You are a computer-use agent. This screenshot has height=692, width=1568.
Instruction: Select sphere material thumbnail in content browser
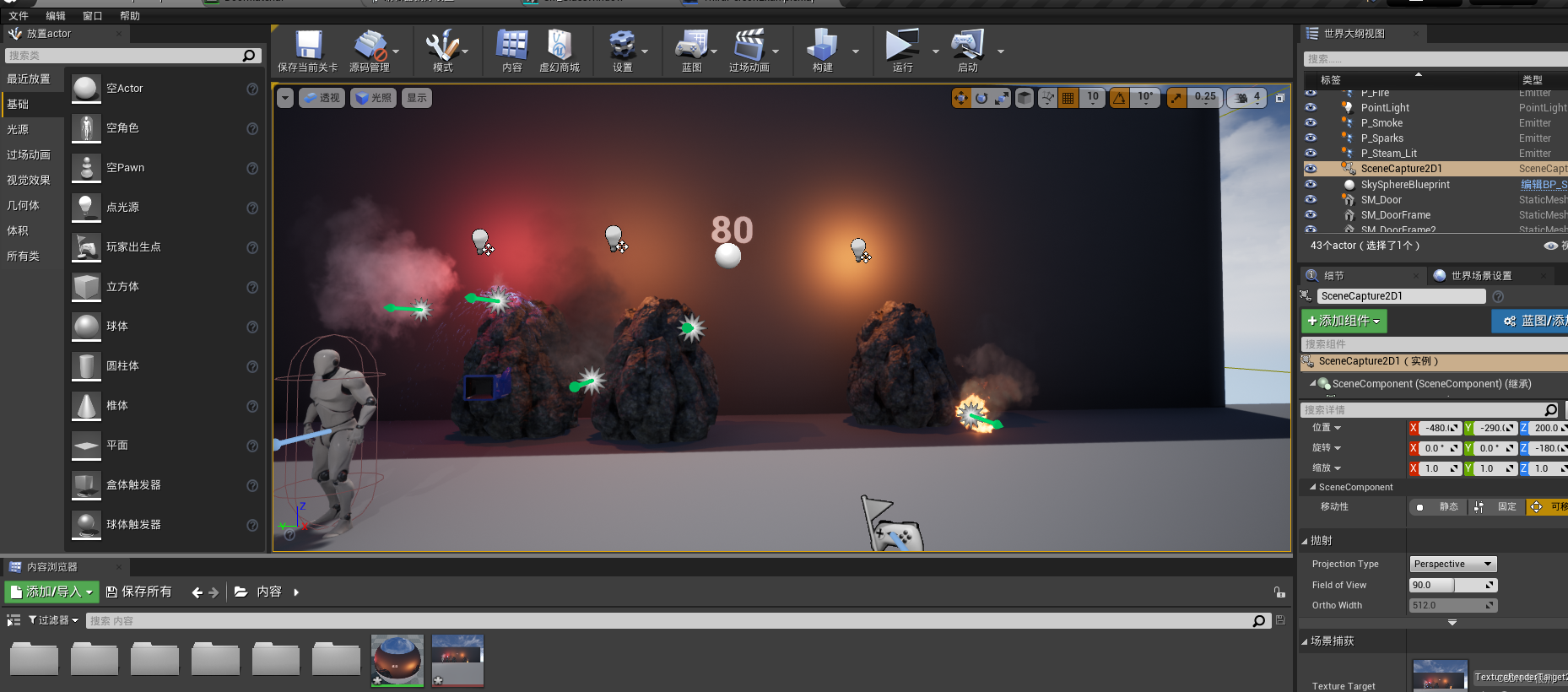pos(397,660)
